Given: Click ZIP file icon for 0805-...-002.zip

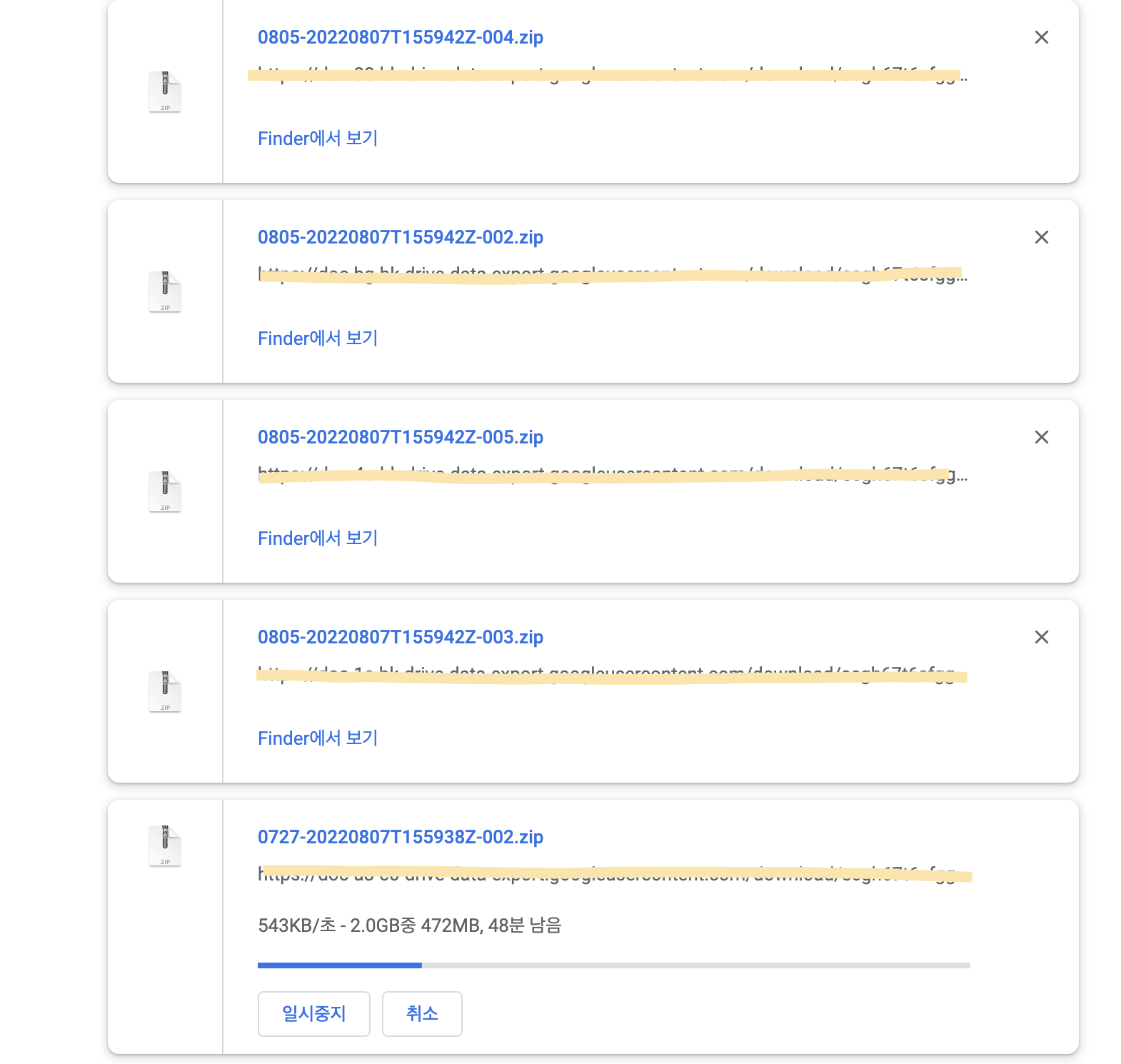Looking at the screenshot, I should [165, 292].
